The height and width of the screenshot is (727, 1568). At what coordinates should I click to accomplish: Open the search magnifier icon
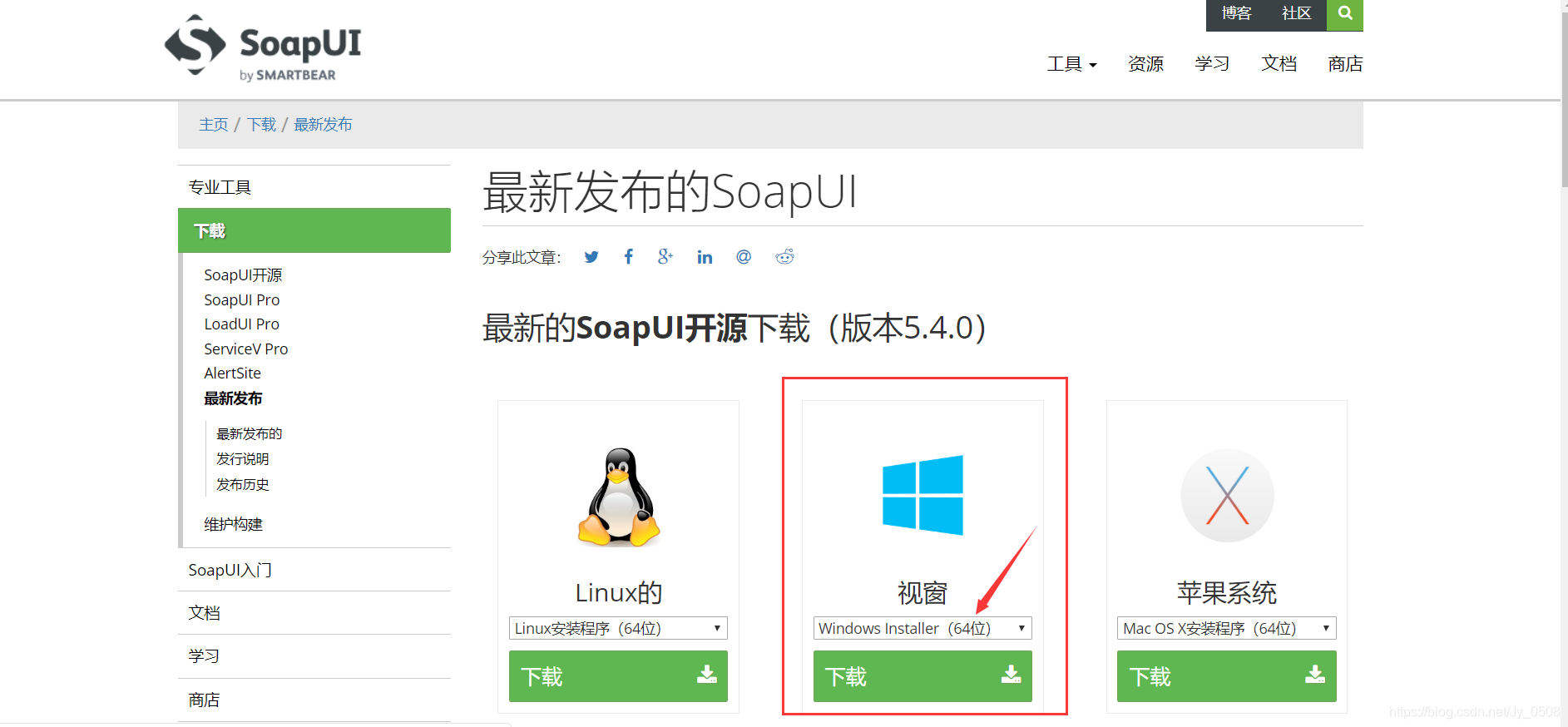pos(1344,14)
